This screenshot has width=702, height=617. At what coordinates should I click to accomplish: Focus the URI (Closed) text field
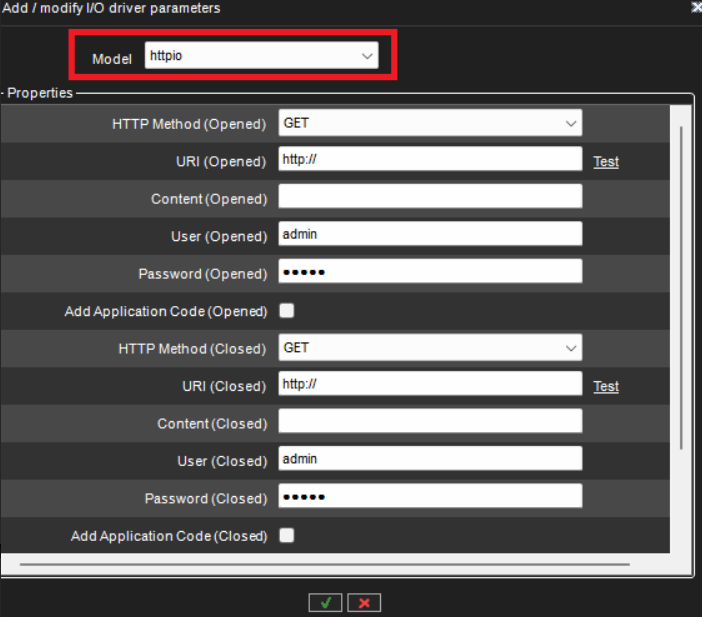(x=430, y=385)
